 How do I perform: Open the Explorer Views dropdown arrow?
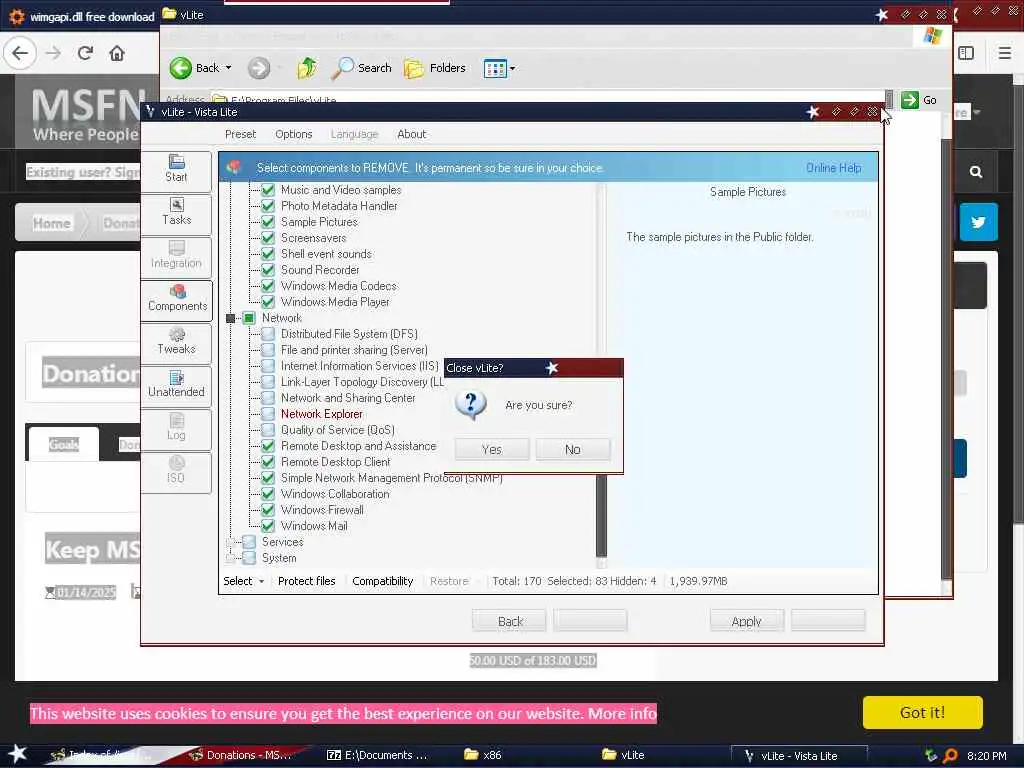(x=513, y=68)
